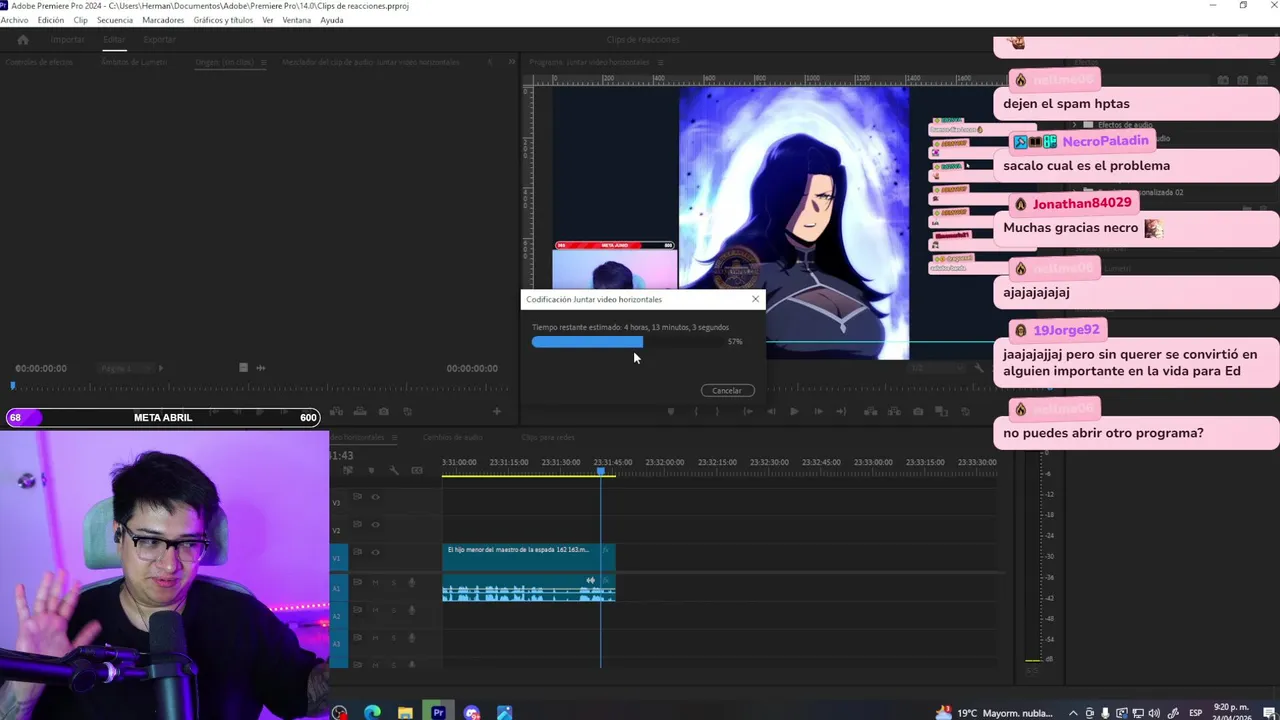Select the Mezclador del clip de audio tab
This screenshot has height=720, width=1280.
371,62
